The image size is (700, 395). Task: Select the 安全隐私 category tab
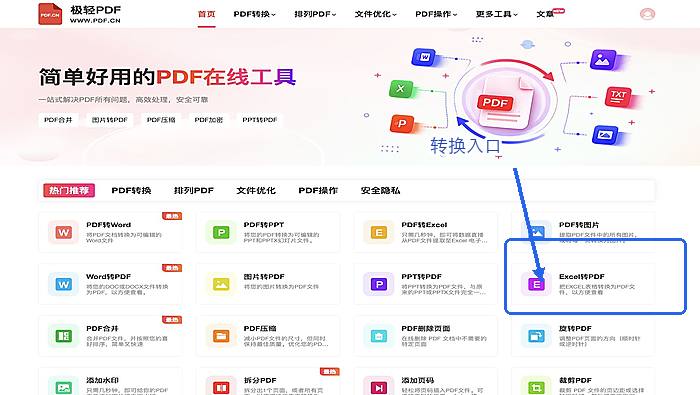(380, 191)
